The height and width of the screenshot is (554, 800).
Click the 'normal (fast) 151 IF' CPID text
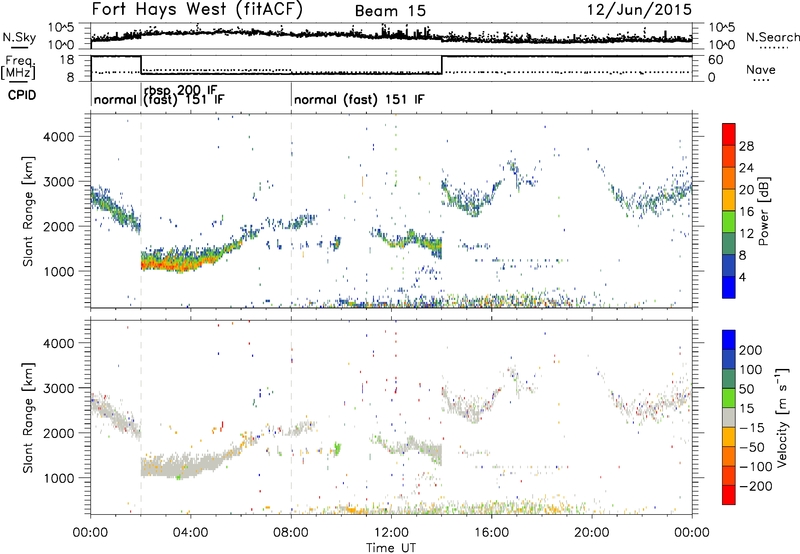pyautogui.click(x=359, y=99)
